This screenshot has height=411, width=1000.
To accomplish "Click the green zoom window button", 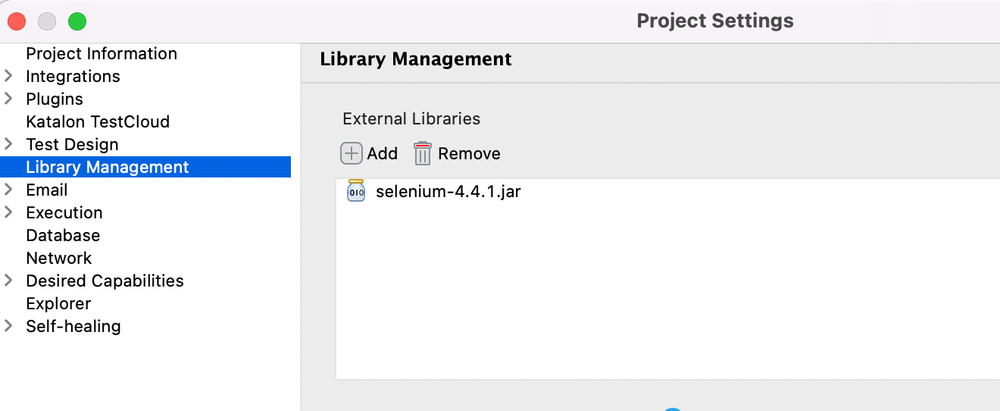I will coord(77,21).
